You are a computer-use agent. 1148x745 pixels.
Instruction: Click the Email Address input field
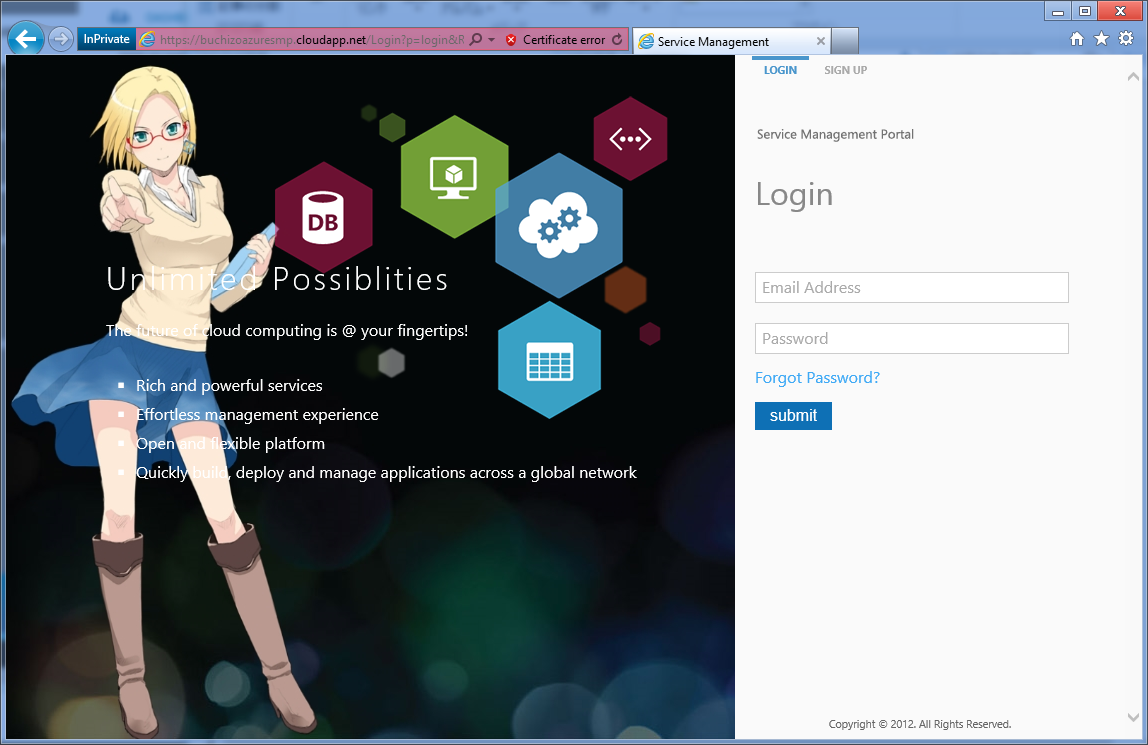(x=911, y=288)
